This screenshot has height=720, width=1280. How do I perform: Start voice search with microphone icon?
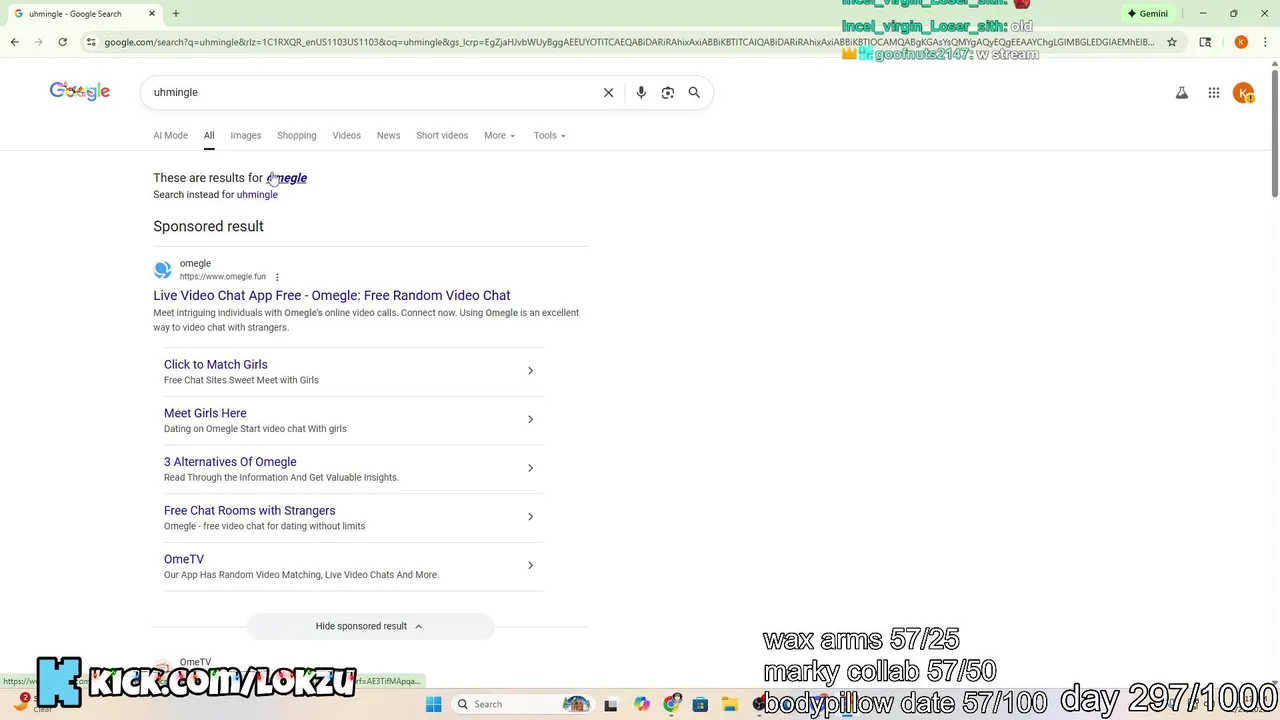[x=641, y=92]
